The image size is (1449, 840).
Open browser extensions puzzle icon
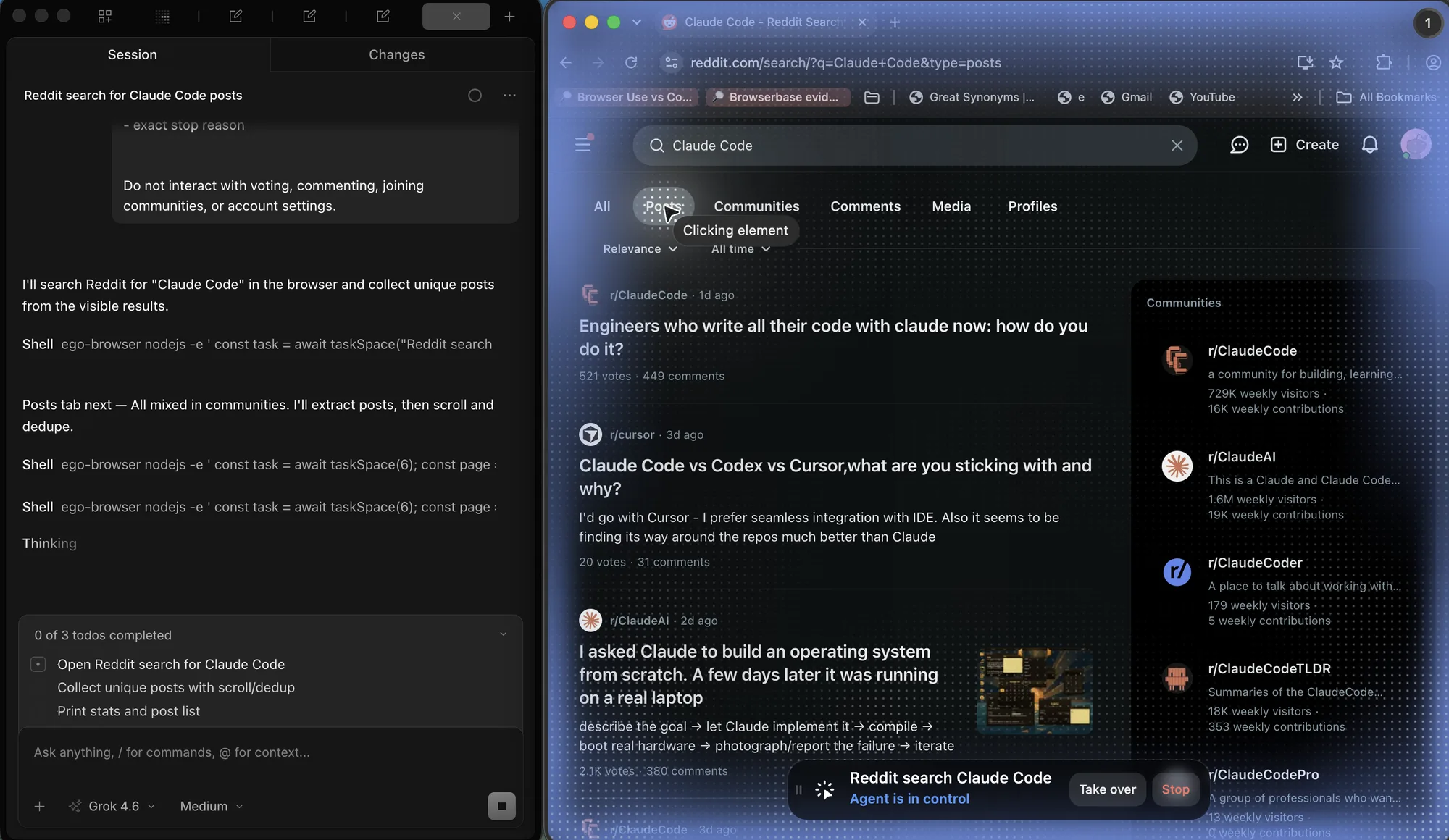tap(1384, 63)
